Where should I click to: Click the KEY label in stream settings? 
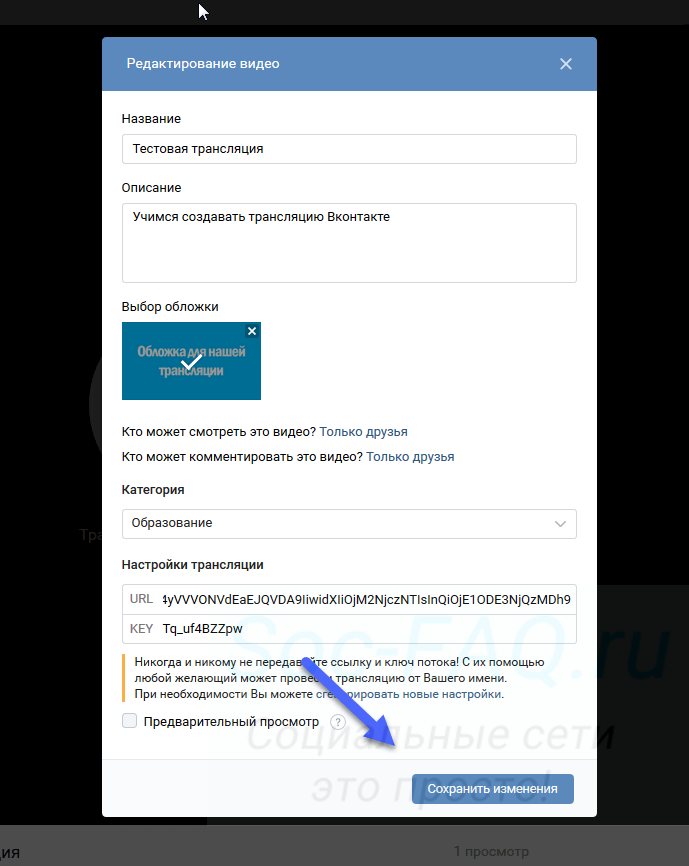click(x=141, y=629)
